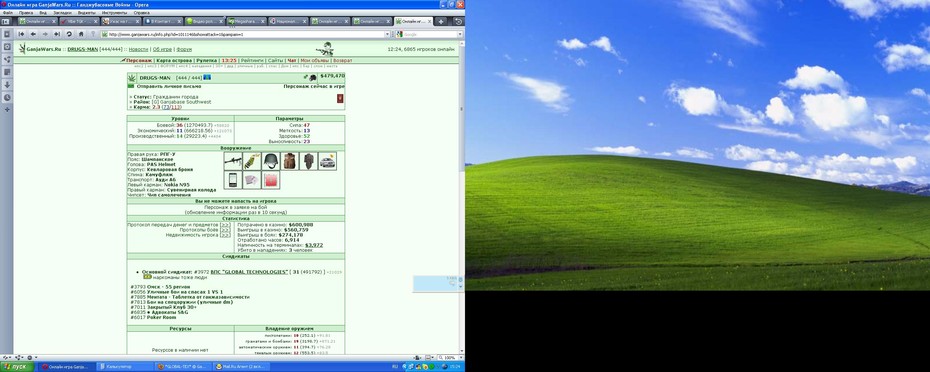Open the Инструменты menu
The height and width of the screenshot is (372, 930).
coord(114,12)
